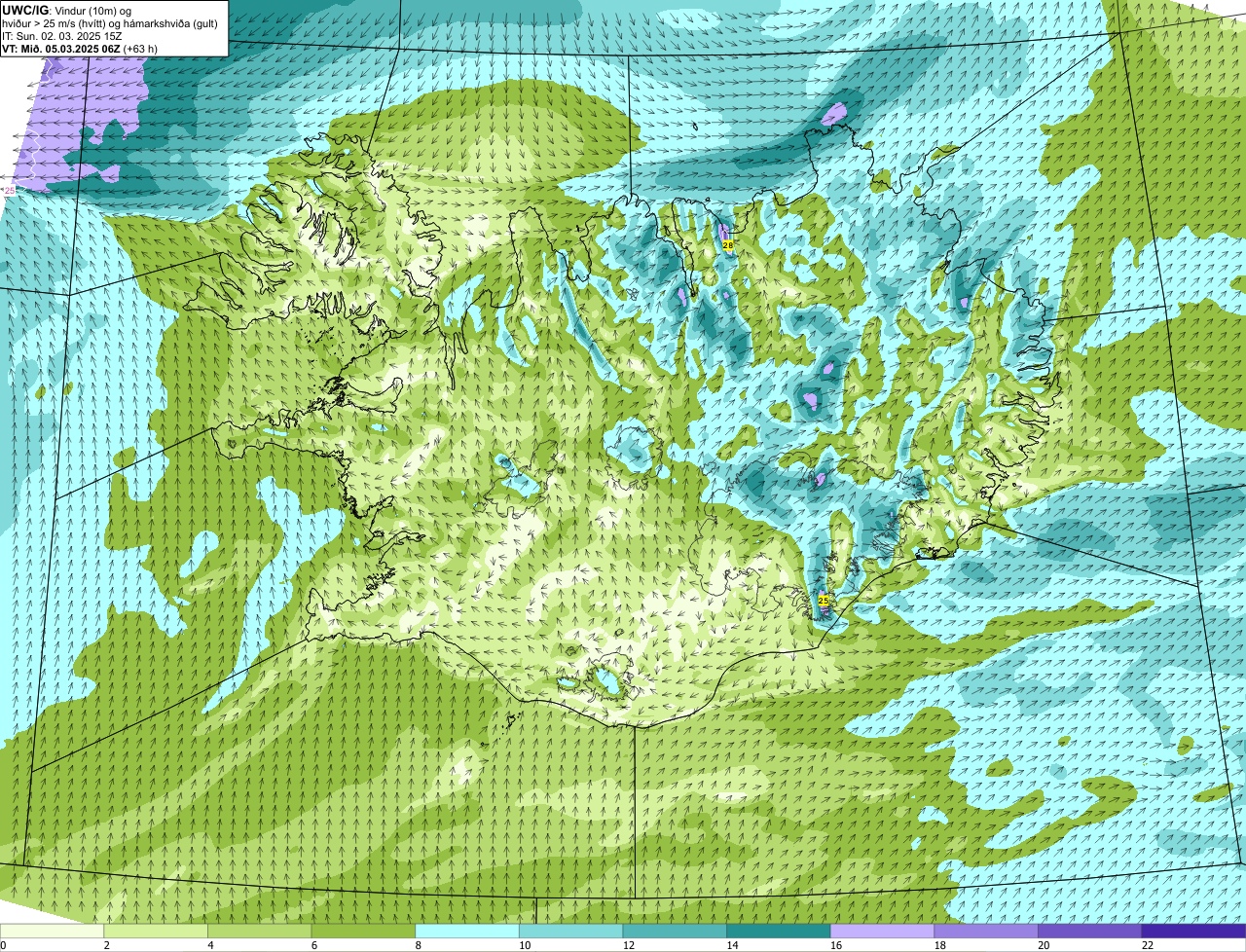Image resolution: width=1246 pixels, height=952 pixels.
Task: Pick the 8–10 m/s pale cyan legend swatch
Action: click(x=467, y=931)
